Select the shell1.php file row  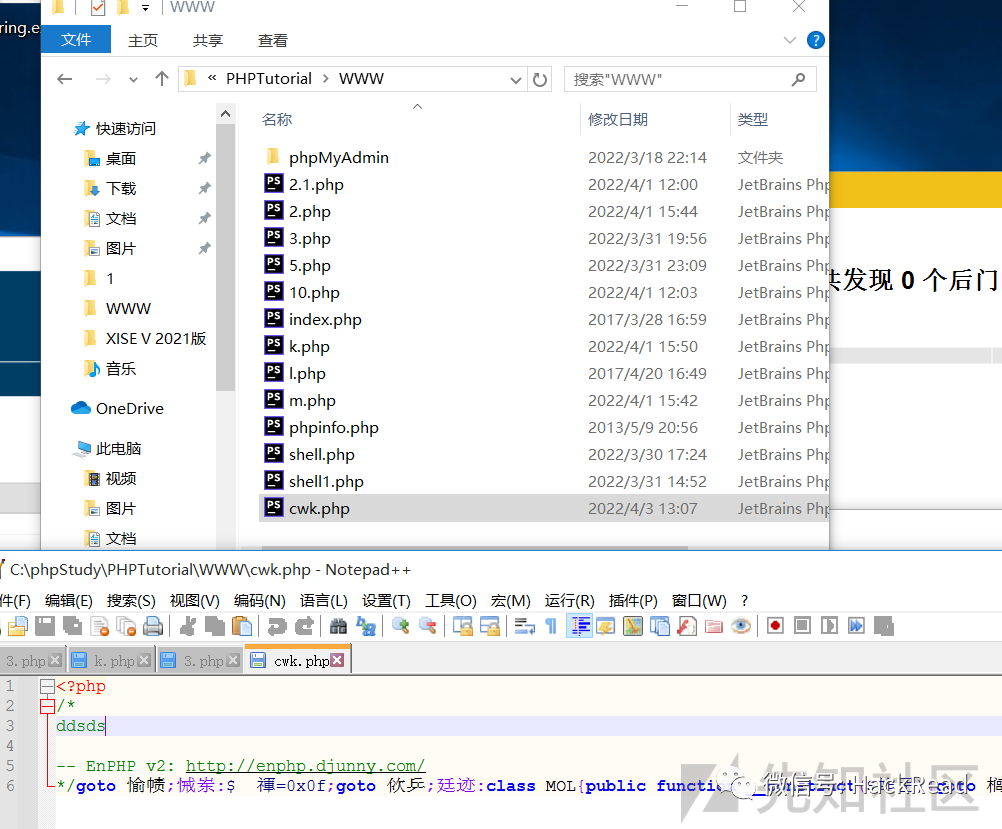point(544,481)
